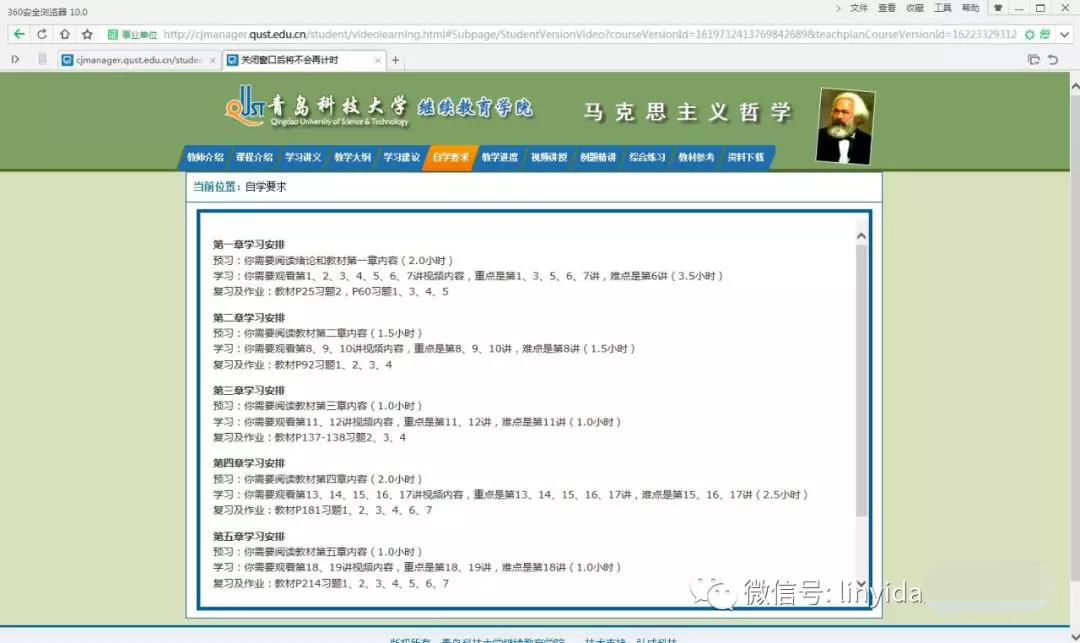Click the address bar URL field
Image resolution: width=1080 pixels, height=643 pixels.
tap(580, 34)
